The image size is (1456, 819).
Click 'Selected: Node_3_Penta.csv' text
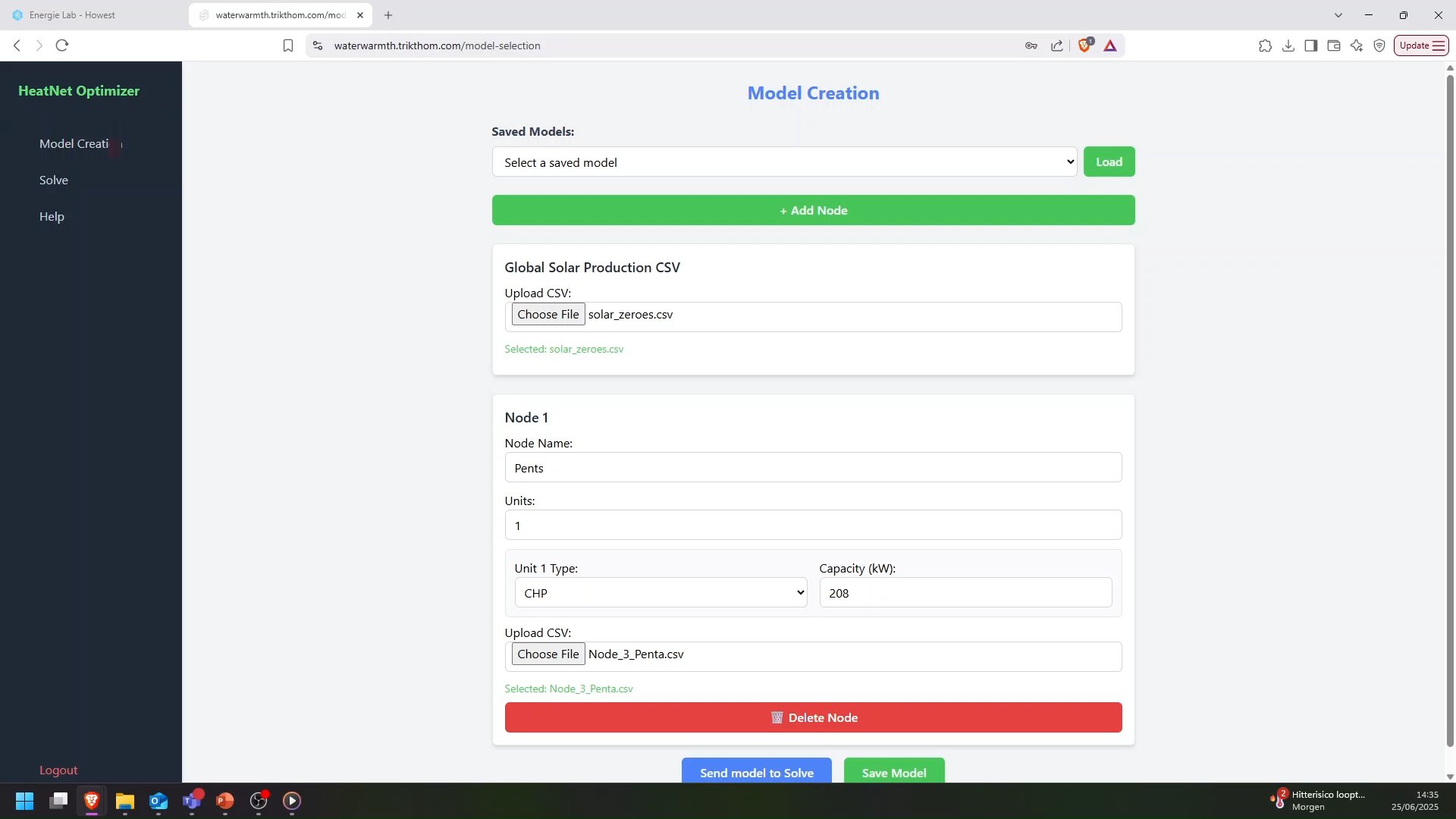point(568,689)
